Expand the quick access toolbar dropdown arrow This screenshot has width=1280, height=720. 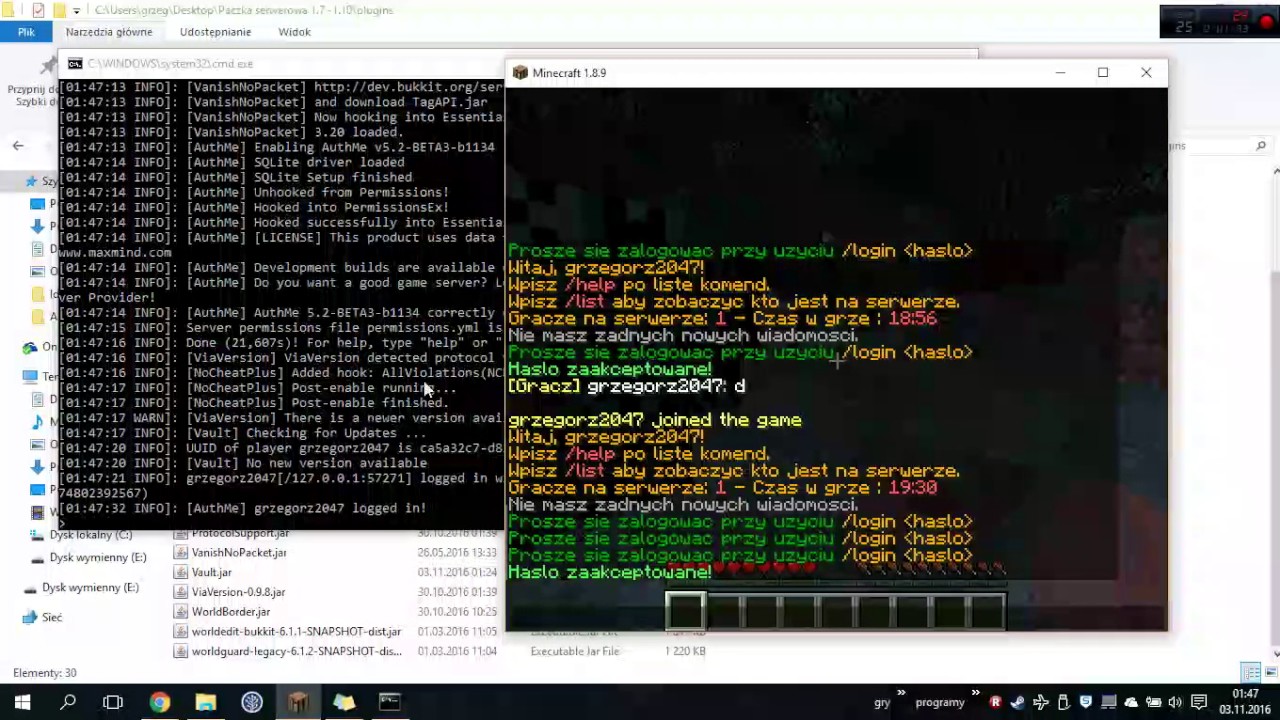[x=79, y=11]
